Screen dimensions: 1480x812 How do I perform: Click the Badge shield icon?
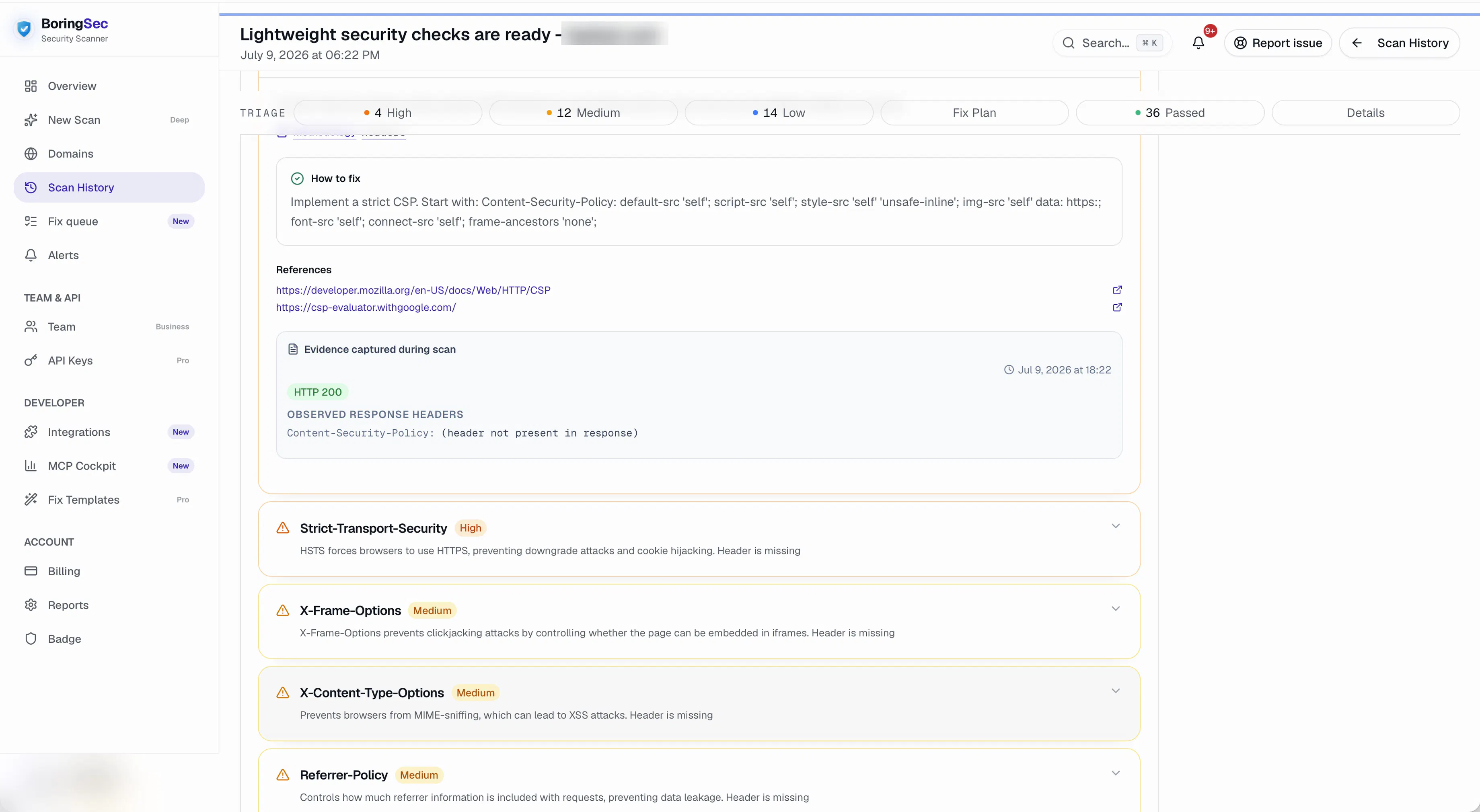31,639
